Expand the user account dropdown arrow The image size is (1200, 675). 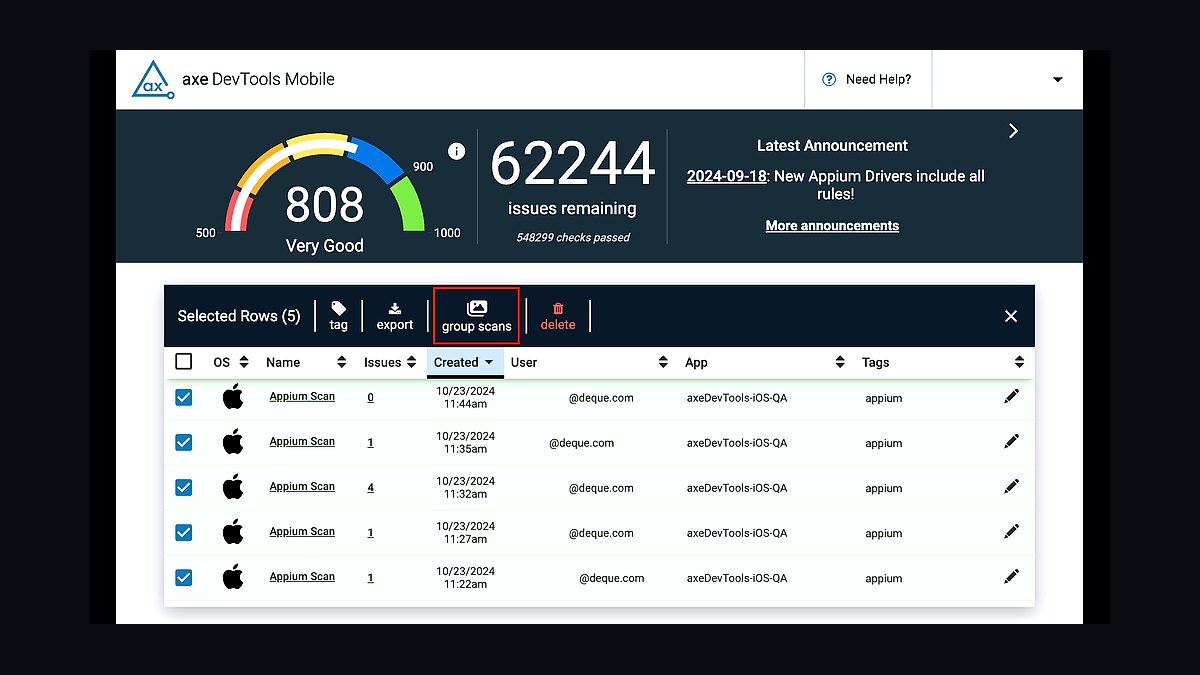point(1057,80)
